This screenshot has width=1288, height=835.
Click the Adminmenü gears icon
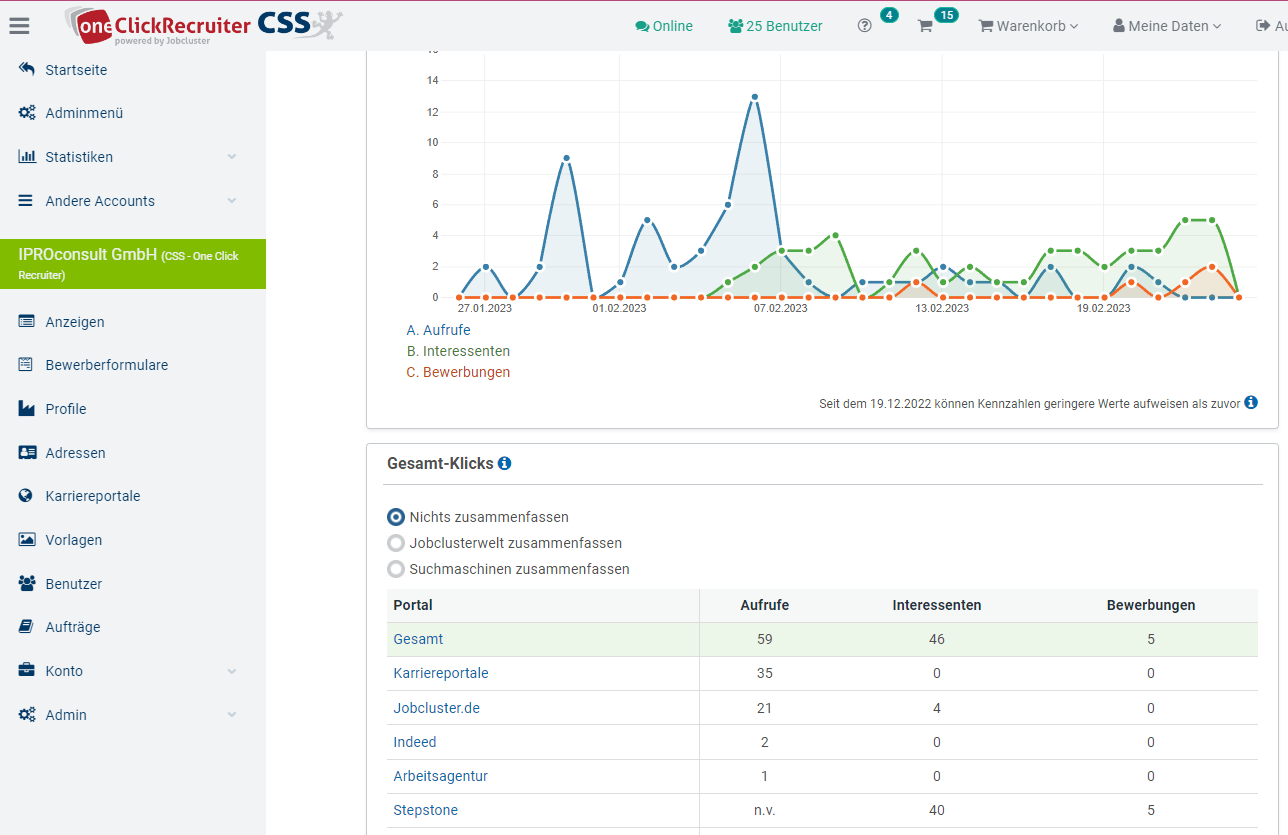[27, 113]
